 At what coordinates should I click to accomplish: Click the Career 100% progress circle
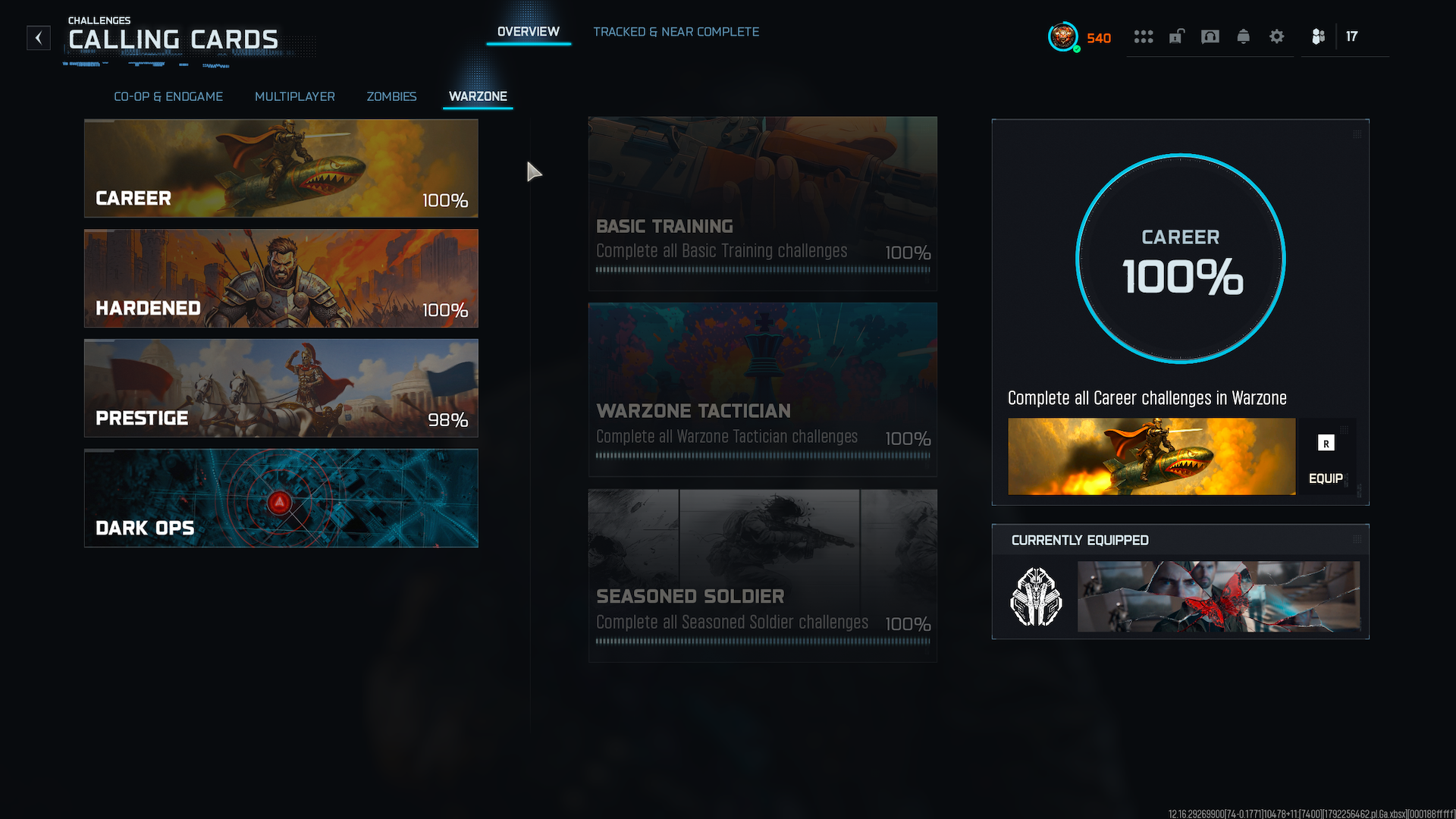[x=1181, y=259]
